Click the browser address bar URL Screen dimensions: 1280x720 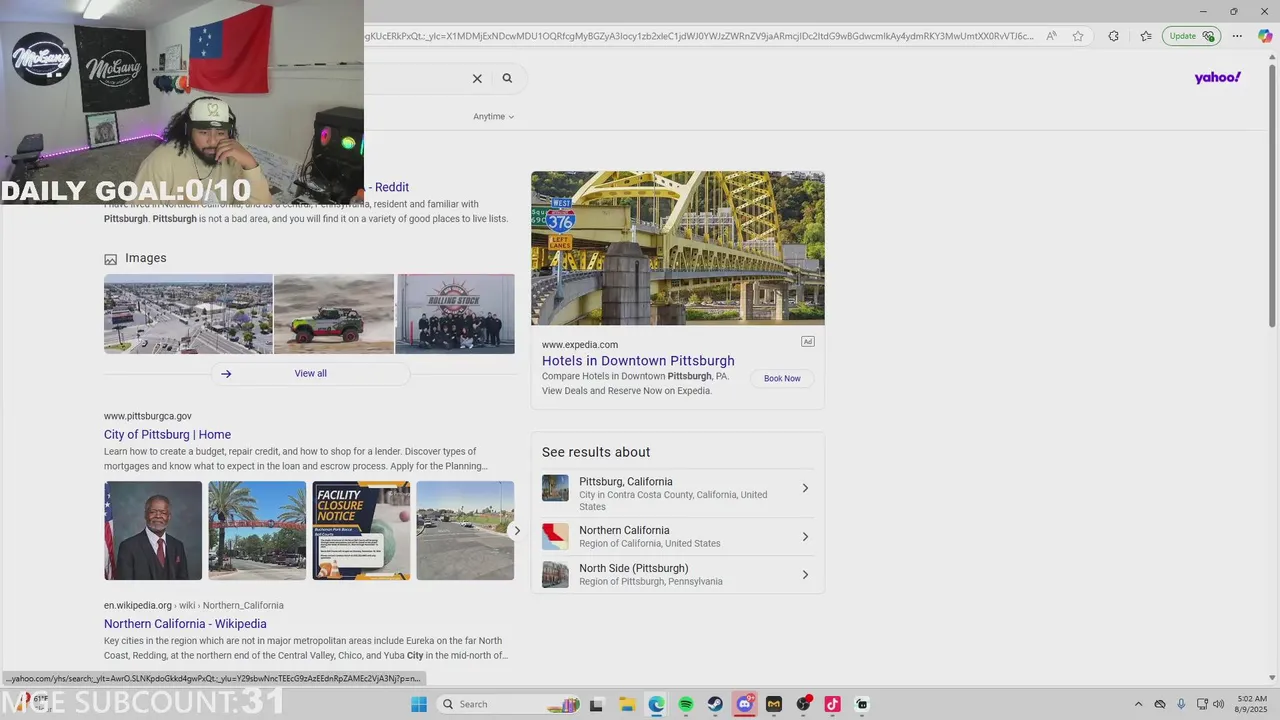click(x=700, y=36)
